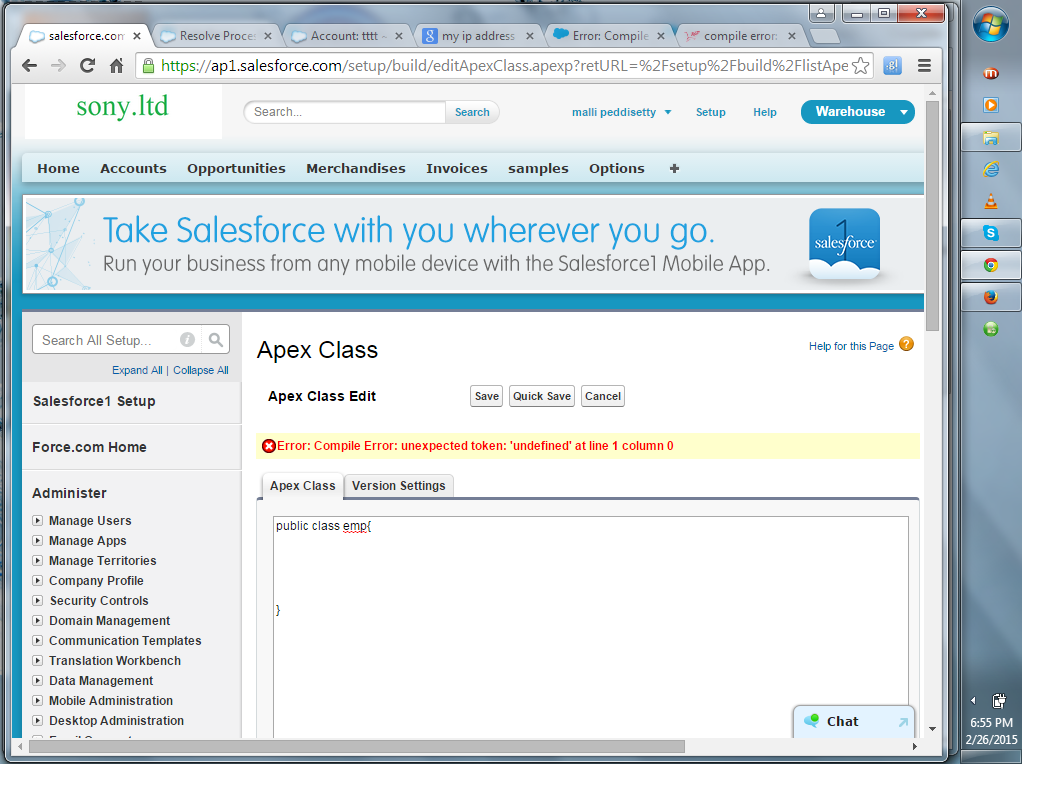This screenshot has height=788, width=1056.
Task: Open Skype from the taskbar
Action: (x=991, y=233)
